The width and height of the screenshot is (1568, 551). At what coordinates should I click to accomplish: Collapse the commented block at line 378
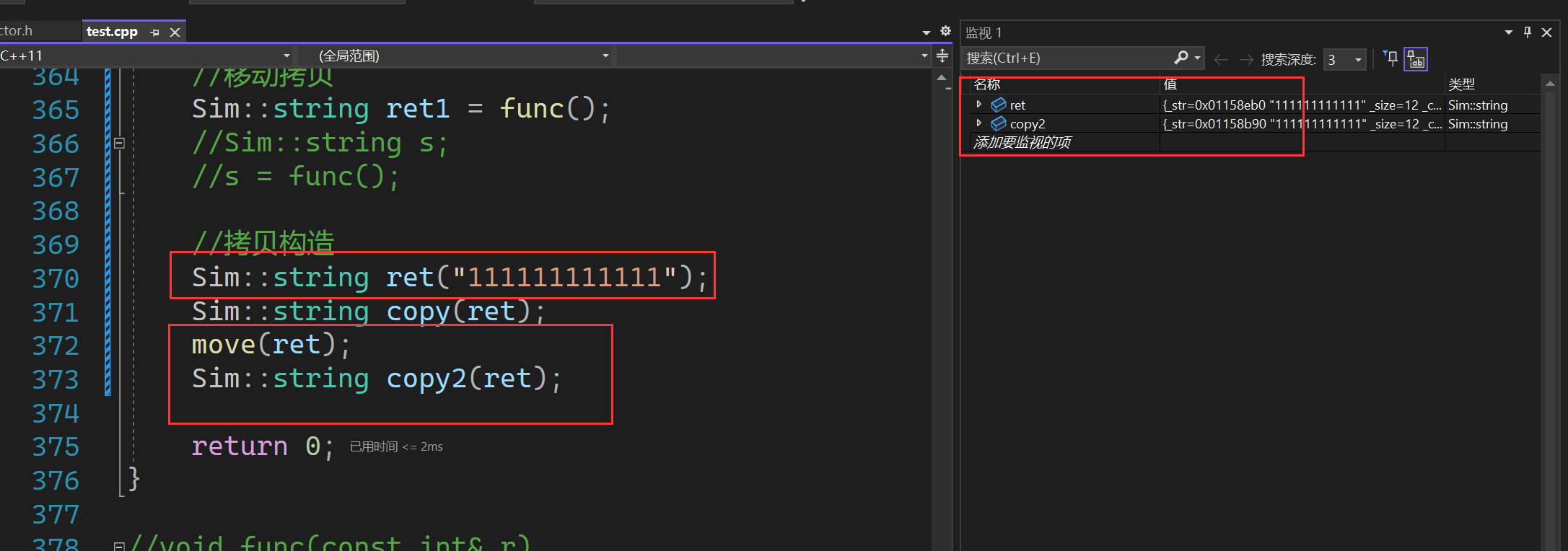pos(120,546)
